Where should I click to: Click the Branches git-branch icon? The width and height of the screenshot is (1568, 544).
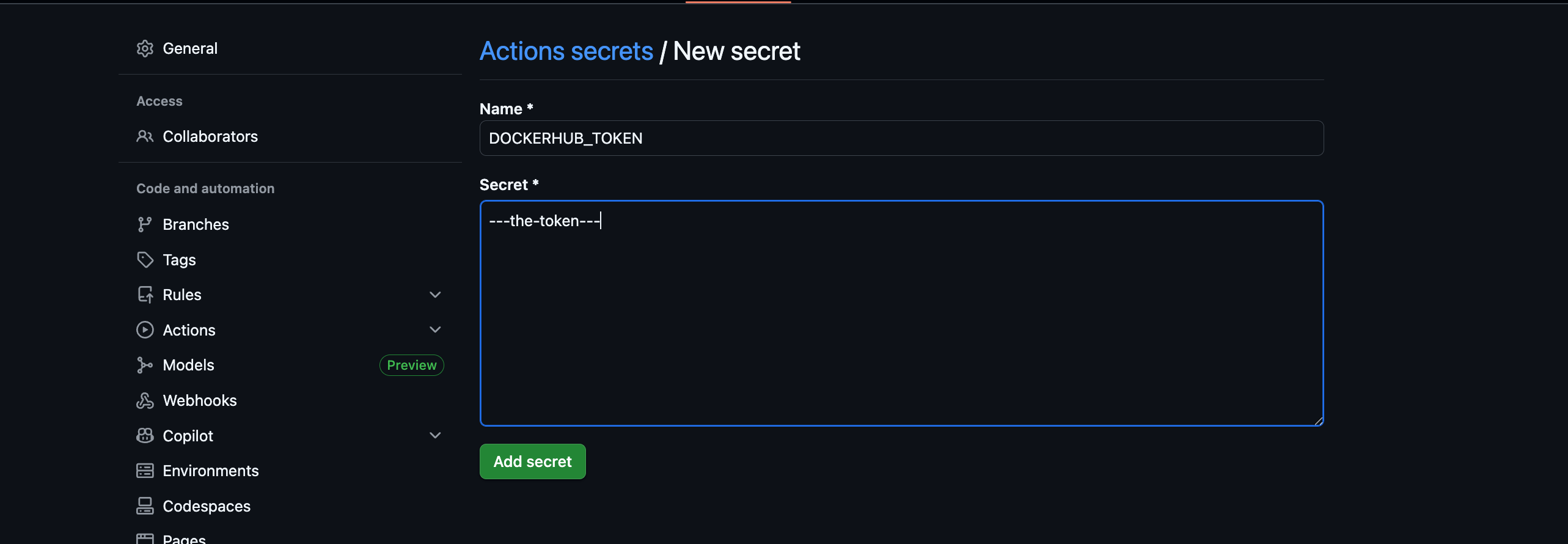coord(145,224)
